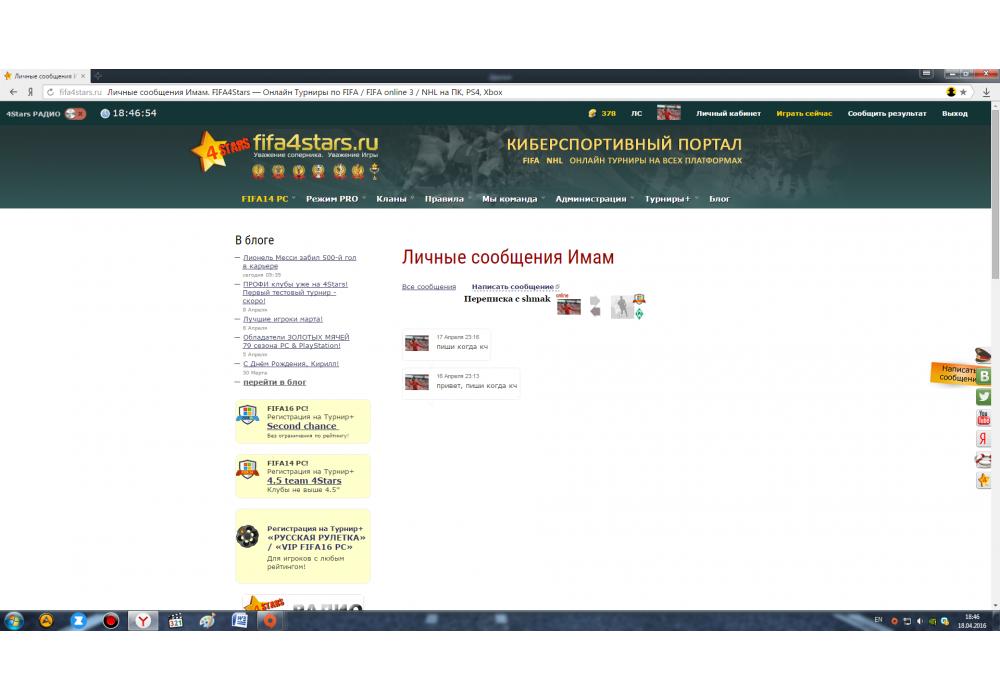The height and width of the screenshot is (700, 1000).
Task: Open blog post about Messi's 500th goal
Action: tap(299, 261)
